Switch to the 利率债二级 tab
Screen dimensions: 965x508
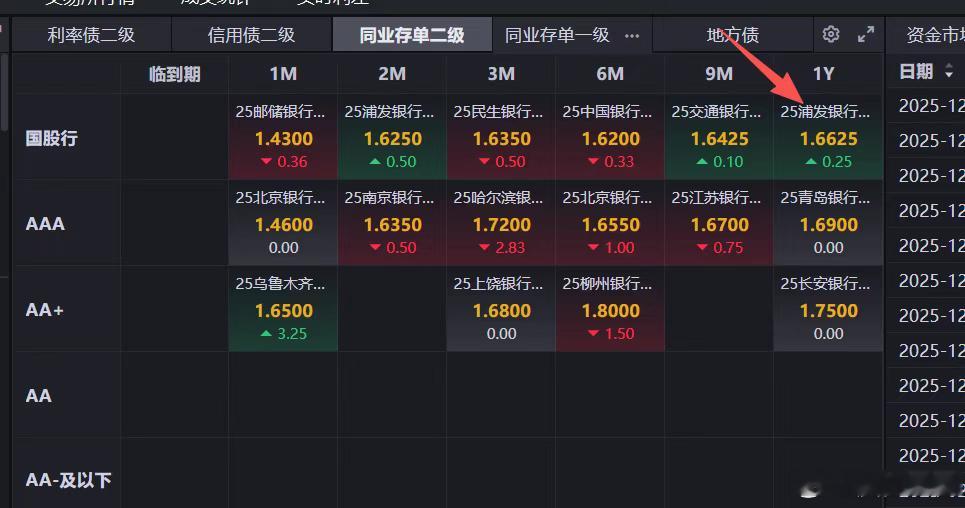(x=91, y=35)
